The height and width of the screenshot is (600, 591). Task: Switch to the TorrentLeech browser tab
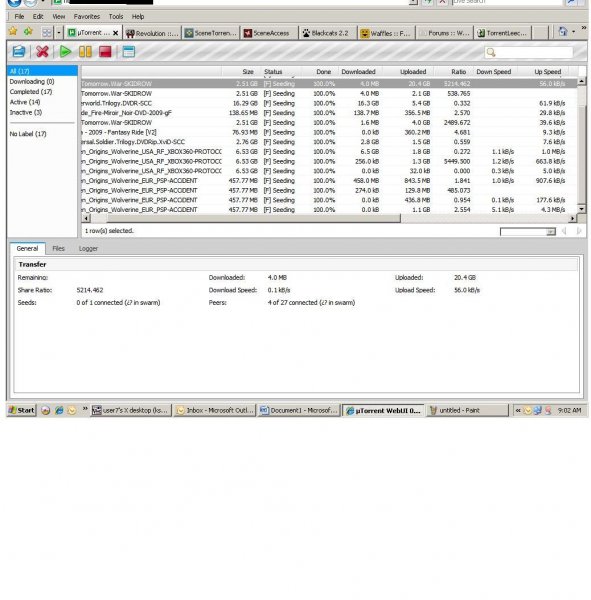(503, 33)
